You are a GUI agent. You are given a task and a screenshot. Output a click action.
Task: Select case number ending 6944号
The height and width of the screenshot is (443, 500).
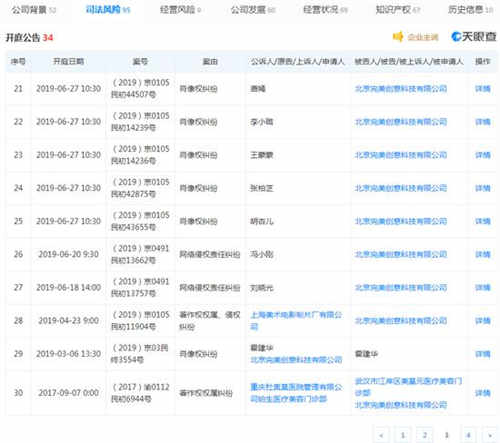140,393
